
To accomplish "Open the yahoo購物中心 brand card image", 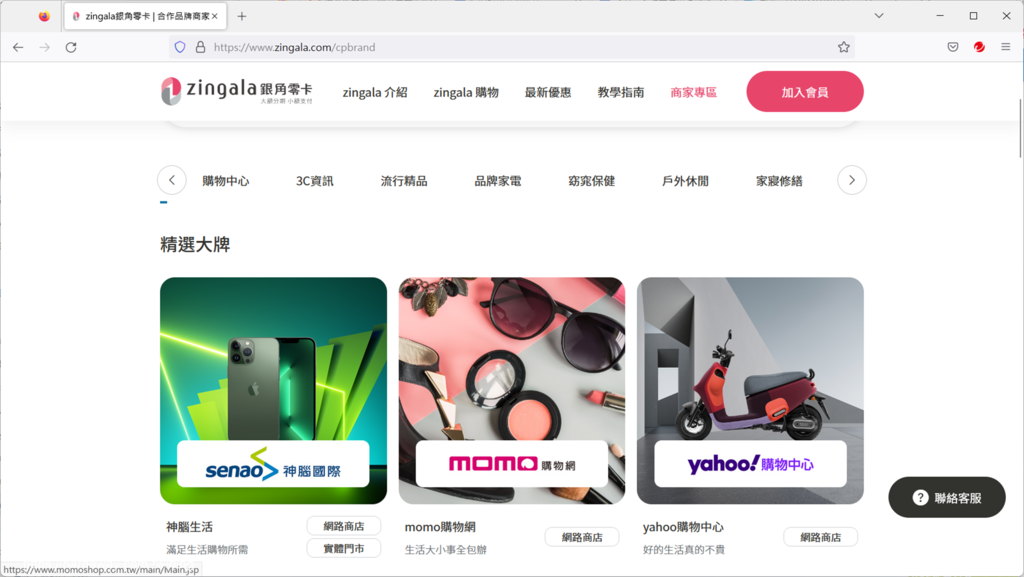I will [750, 390].
